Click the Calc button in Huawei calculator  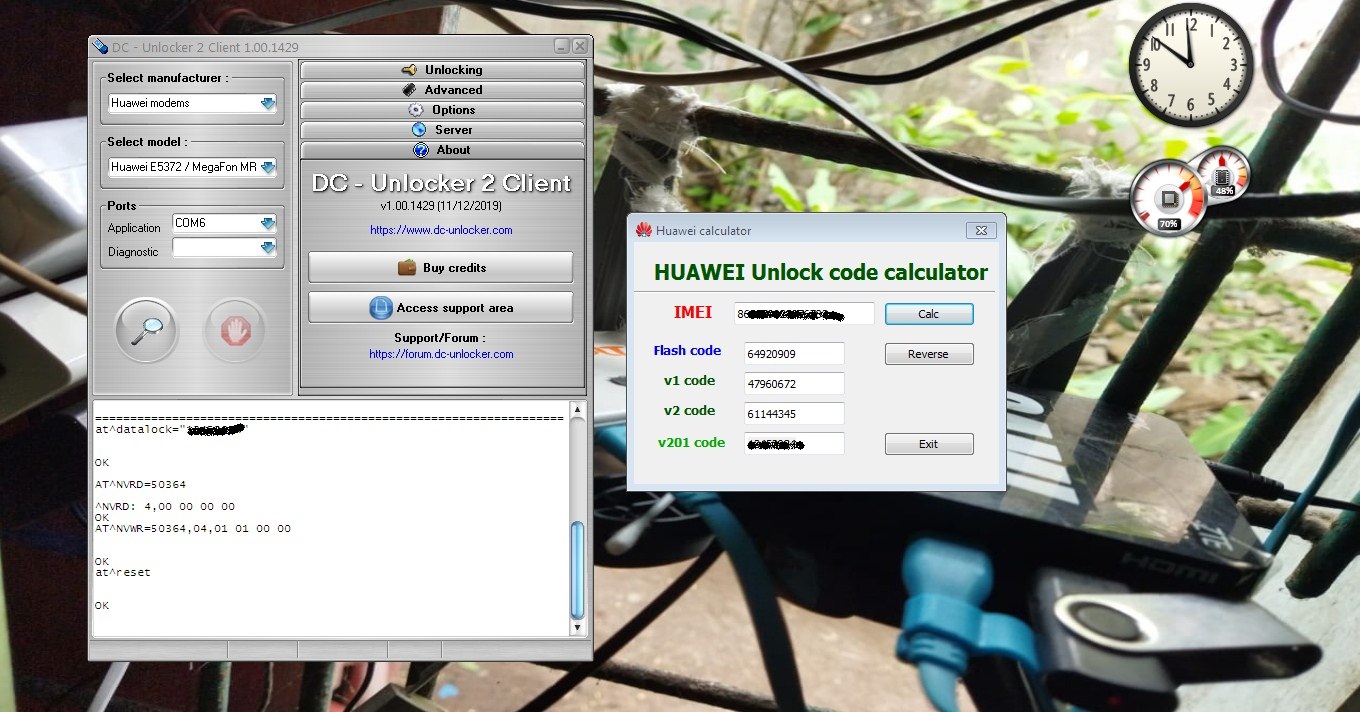point(928,314)
